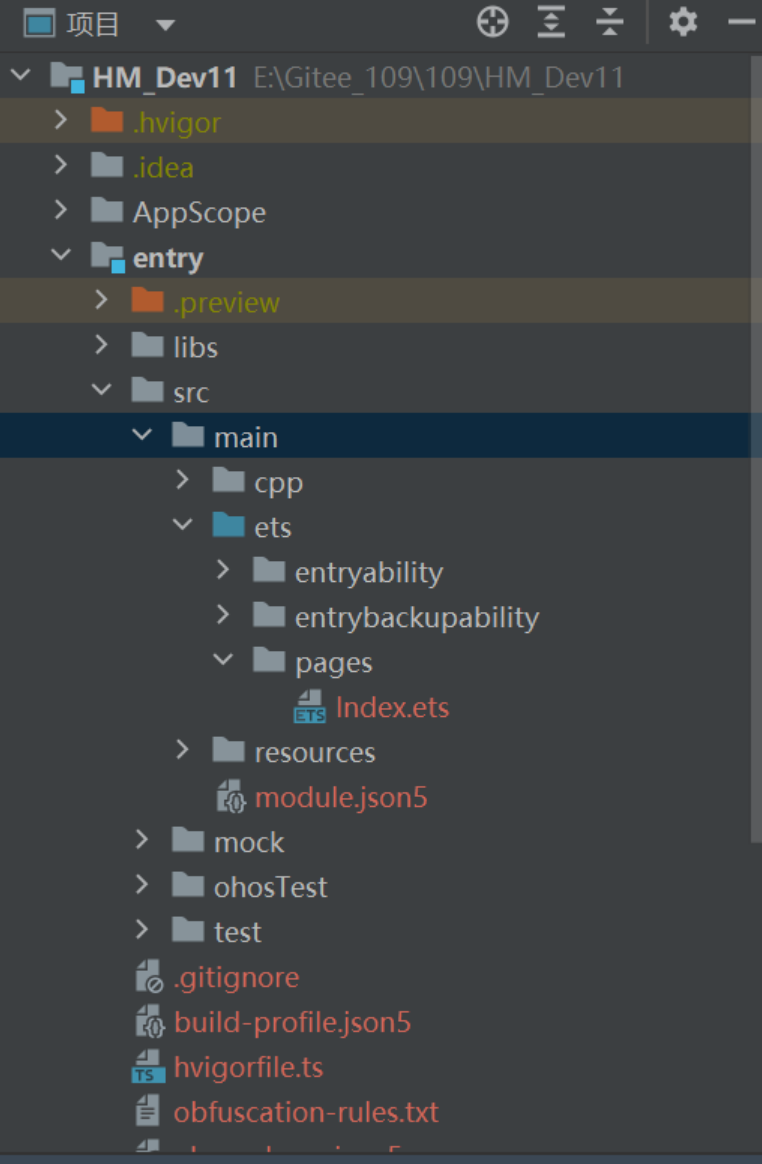Select obfuscation-rules.txt in tree
Screen dimensions: 762x1164
[x=305, y=1112]
